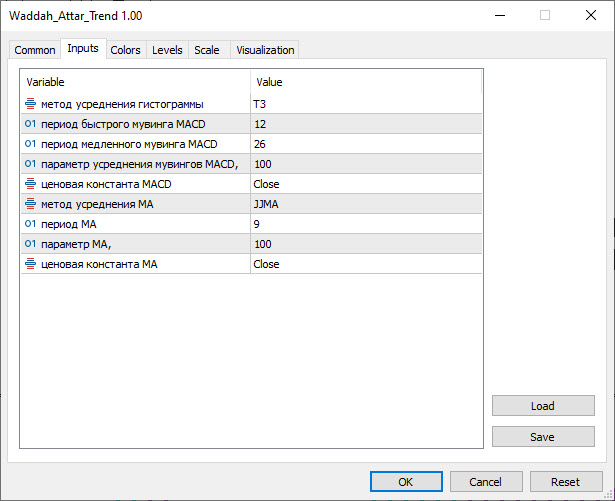The width and height of the screenshot is (615, 501).
Task: Open the JJMA averaging method value
Action: pyautogui.click(x=365, y=204)
